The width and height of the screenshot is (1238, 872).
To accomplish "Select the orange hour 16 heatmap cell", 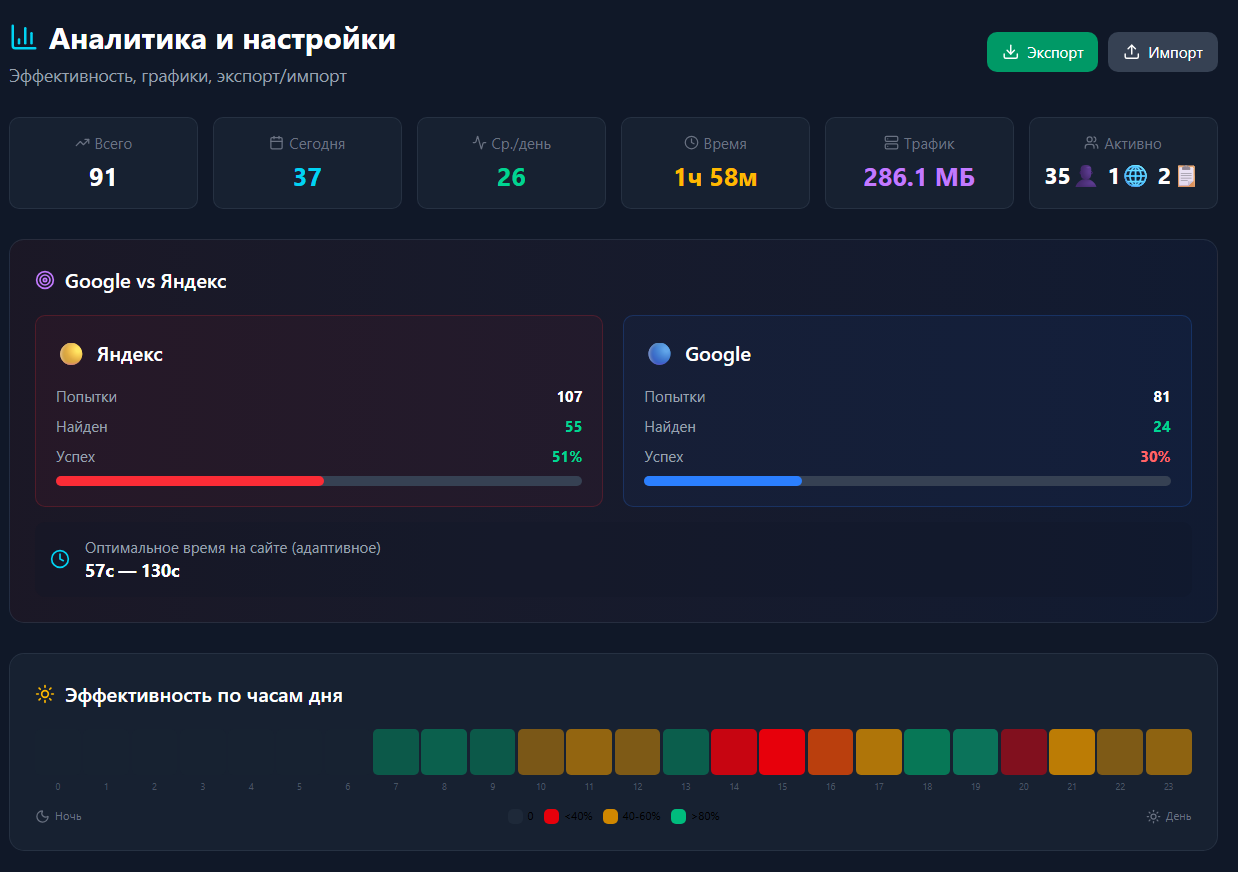I will 830,752.
